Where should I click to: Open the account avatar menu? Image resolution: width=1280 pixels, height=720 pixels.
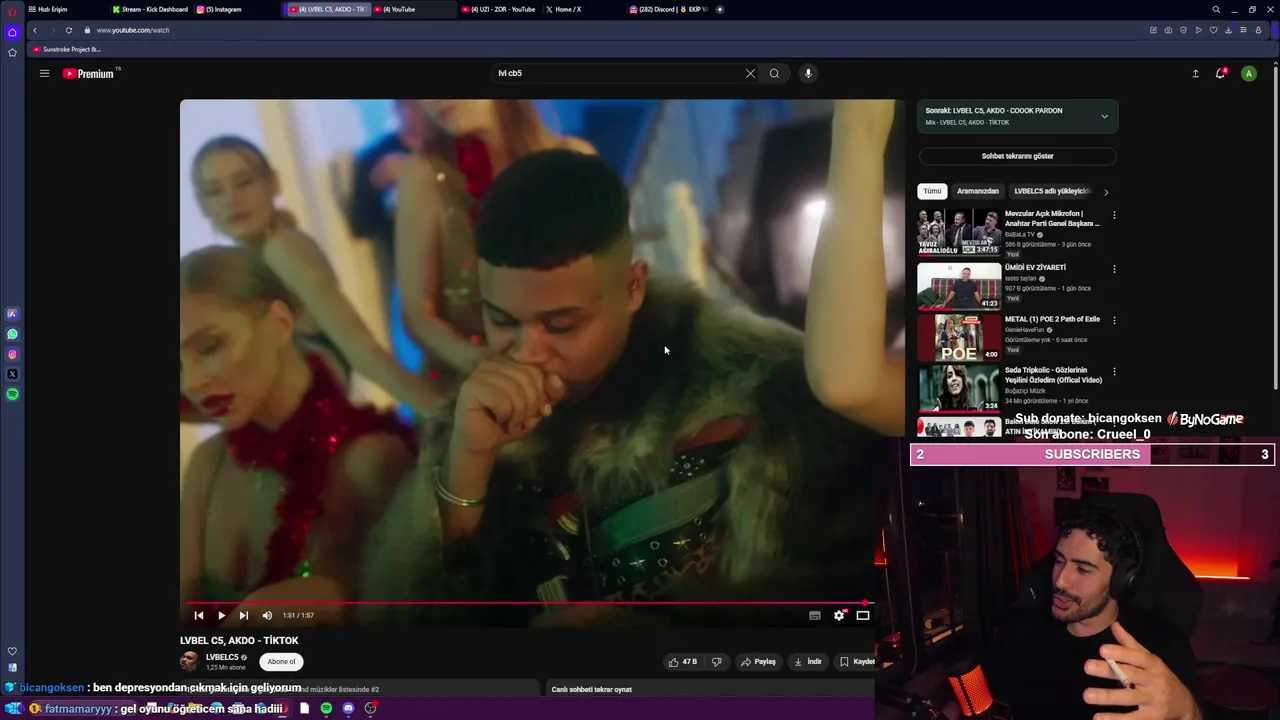[x=1248, y=73]
